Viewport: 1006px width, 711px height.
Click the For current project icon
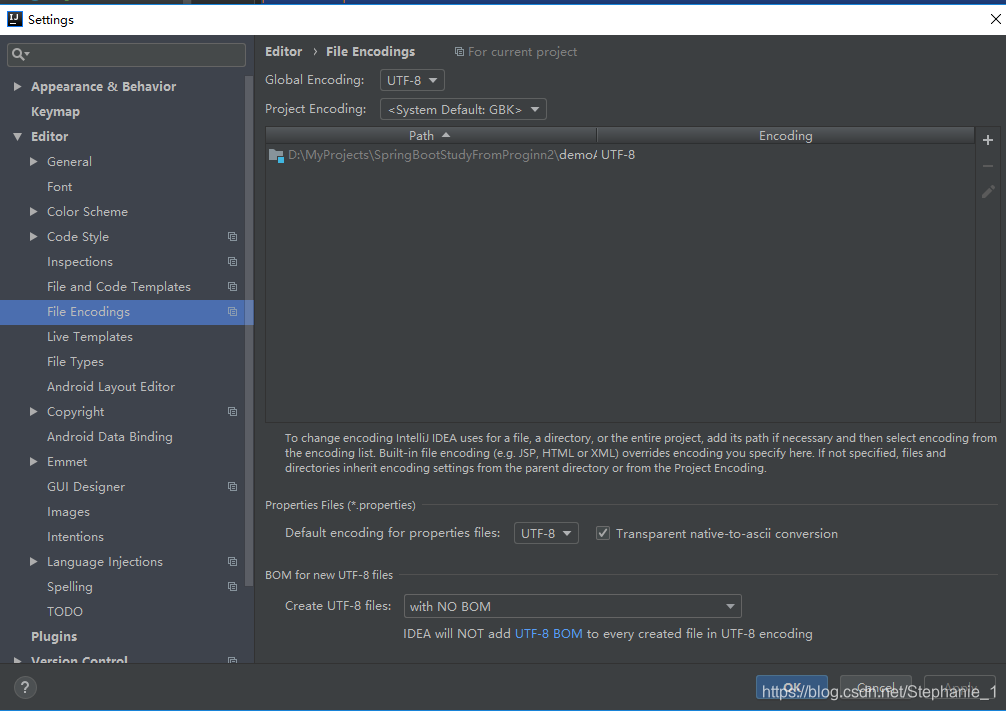[x=459, y=51]
